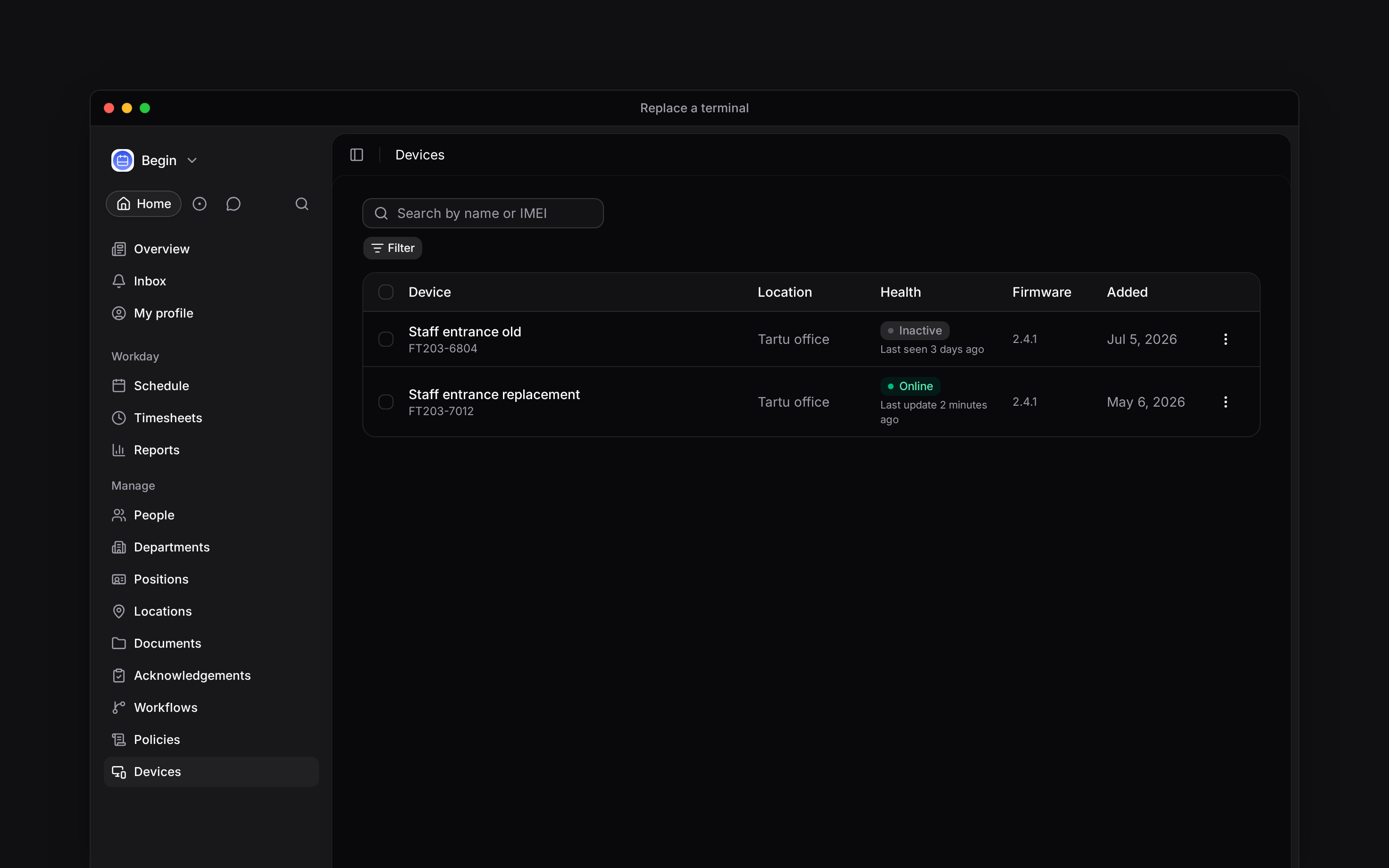Open Workflows in sidebar
This screenshot has width=1389, height=868.
click(x=210, y=708)
